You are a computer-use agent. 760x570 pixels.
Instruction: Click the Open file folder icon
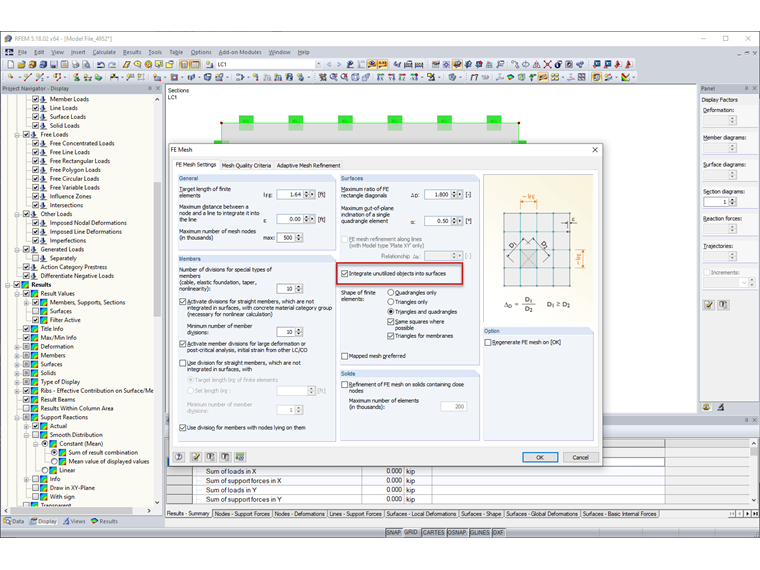tap(21, 64)
